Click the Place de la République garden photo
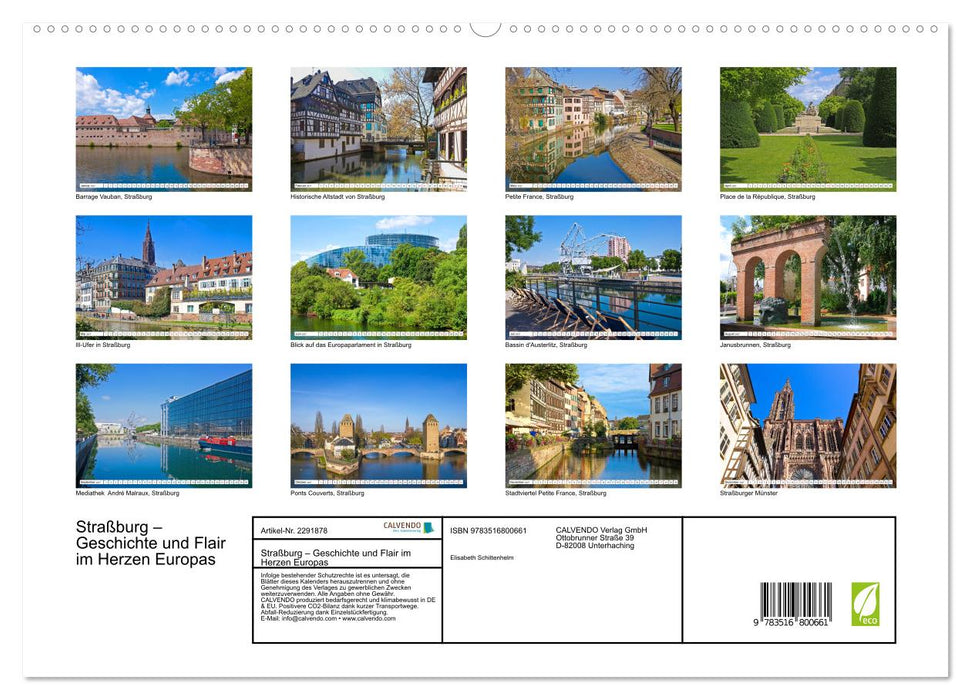 [808, 129]
